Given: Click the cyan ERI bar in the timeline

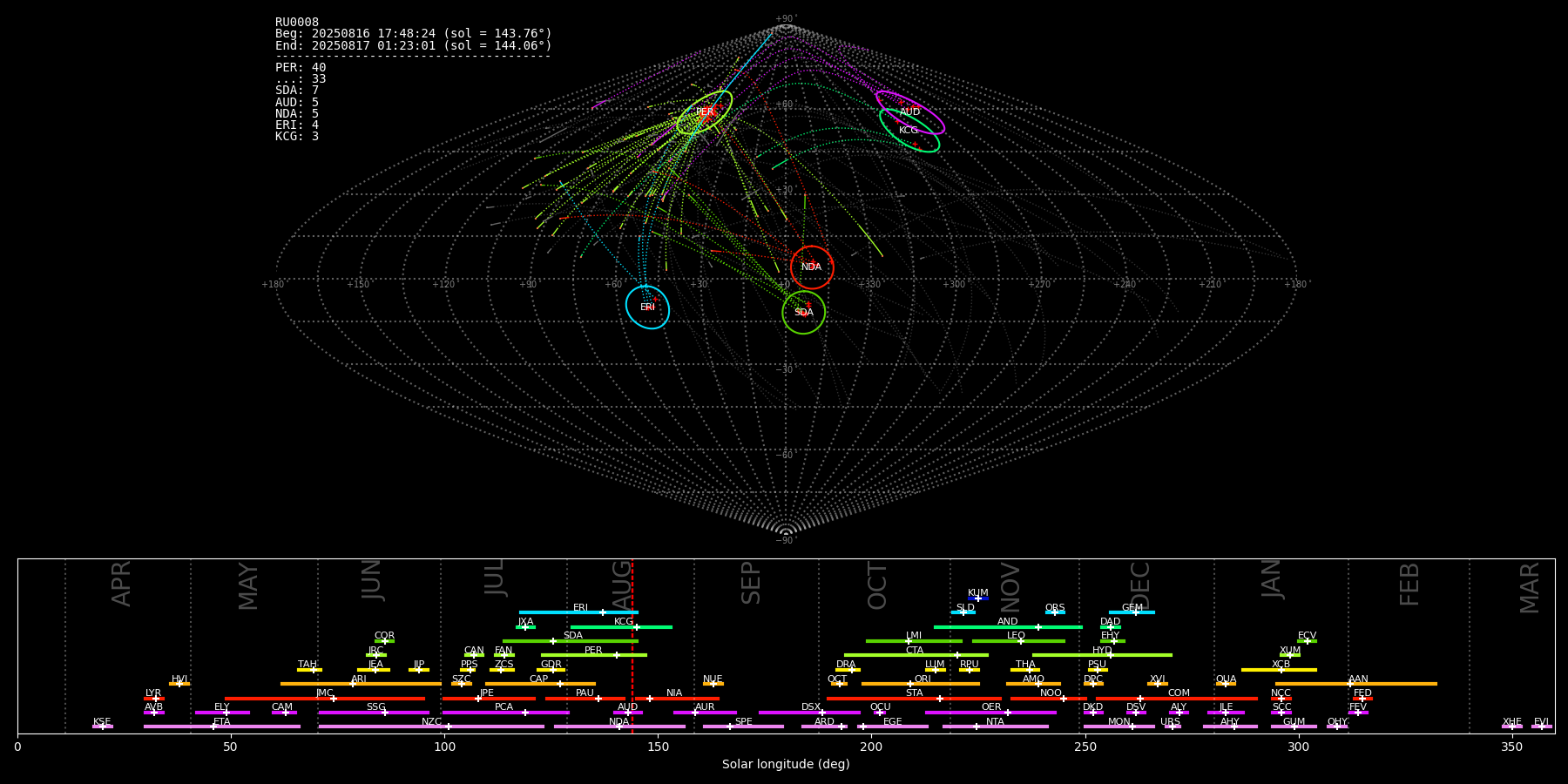Looking at the screenshot, I should coord(578,612).
